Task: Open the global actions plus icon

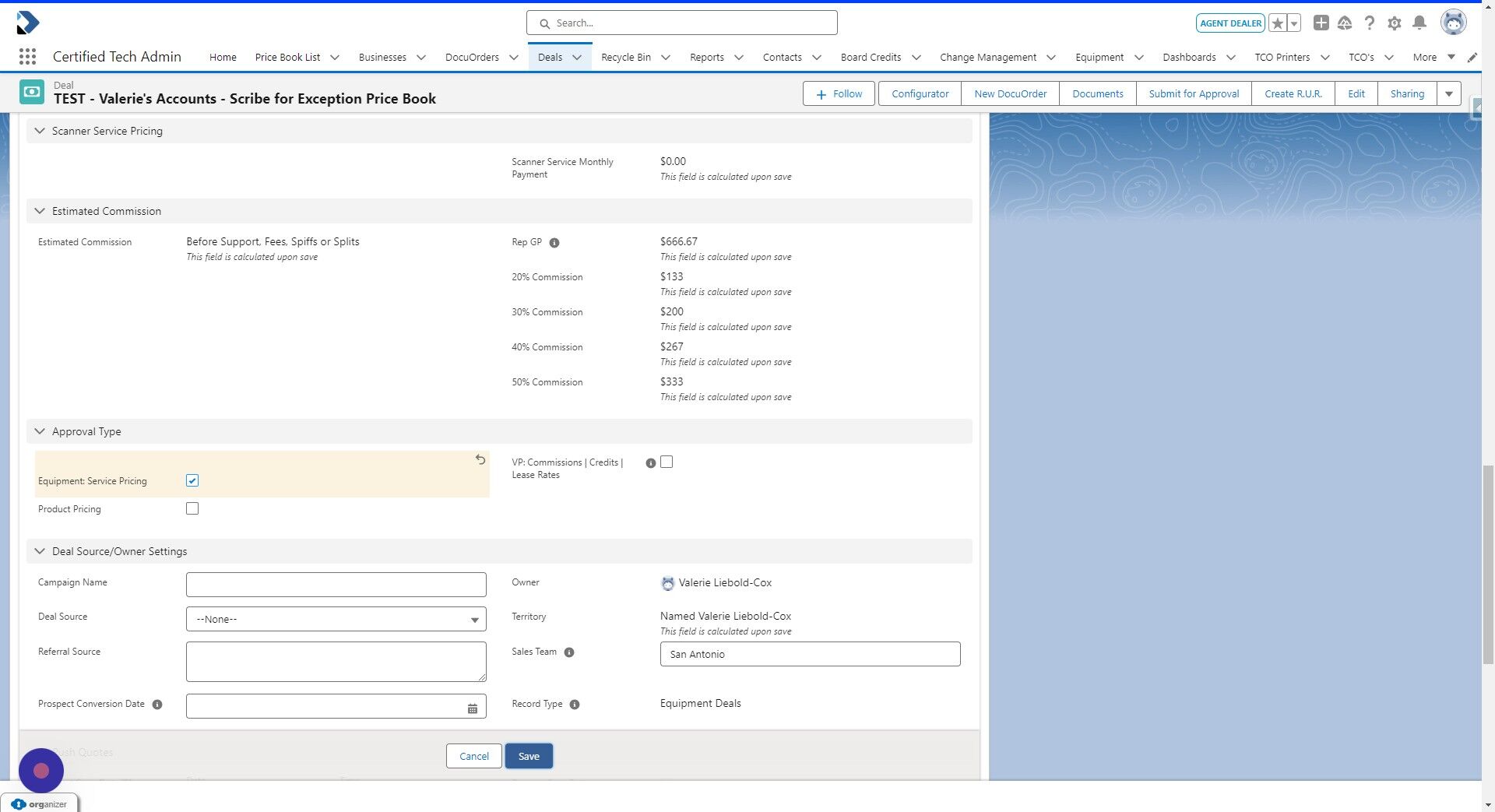Action: pyautogui.click(x=1321, y=23)
